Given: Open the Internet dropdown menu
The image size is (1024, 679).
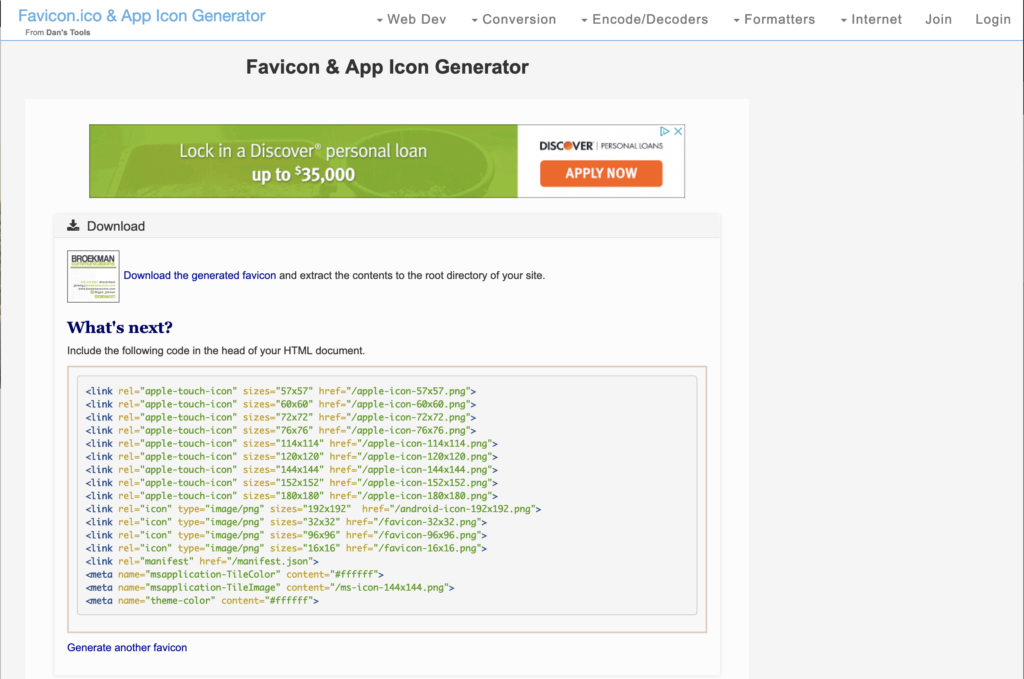Looking at the screenshot, I should [x=876, y=18].
